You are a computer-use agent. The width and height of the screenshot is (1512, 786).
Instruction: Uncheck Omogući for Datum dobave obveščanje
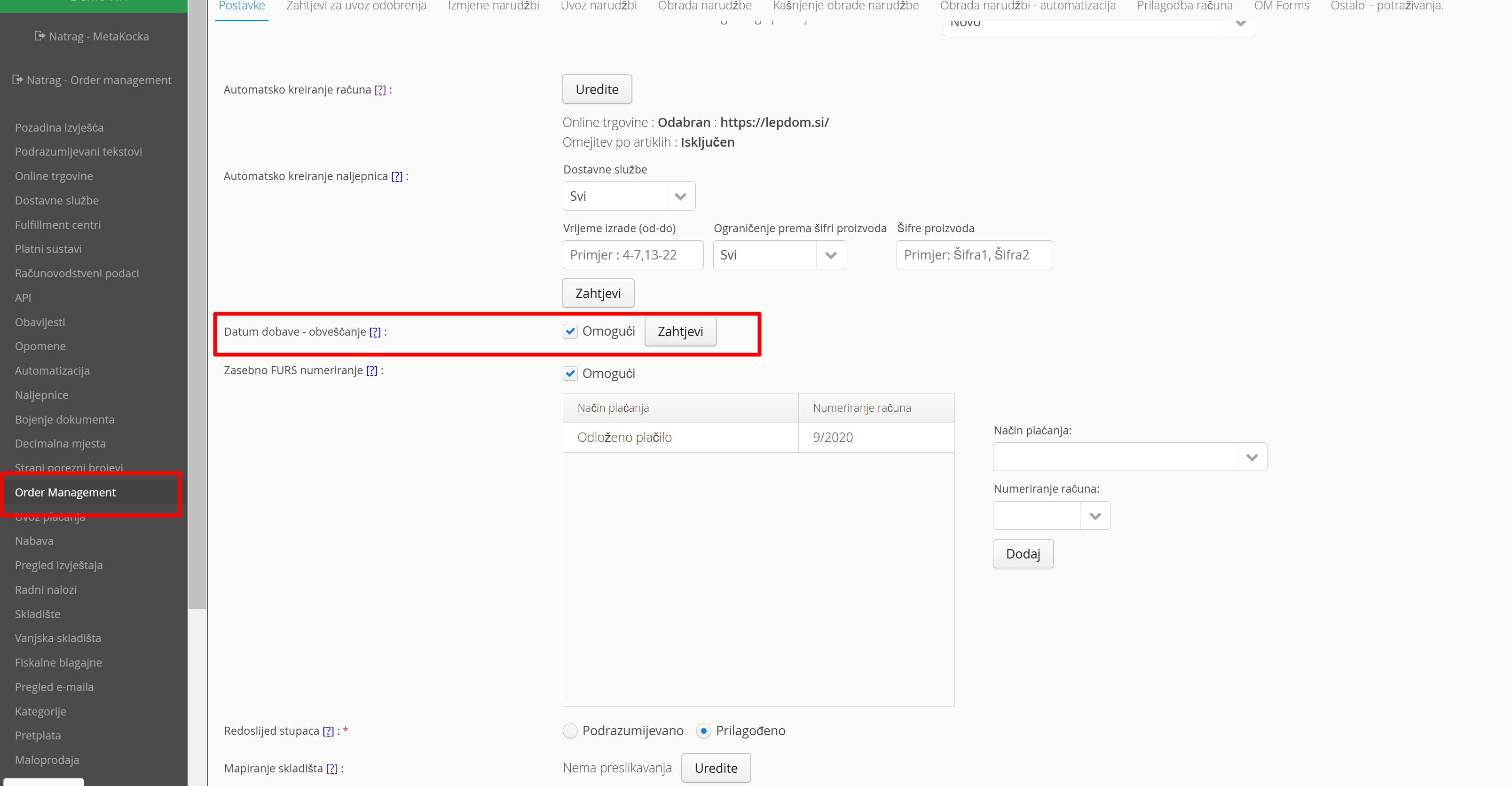point(570,332)
